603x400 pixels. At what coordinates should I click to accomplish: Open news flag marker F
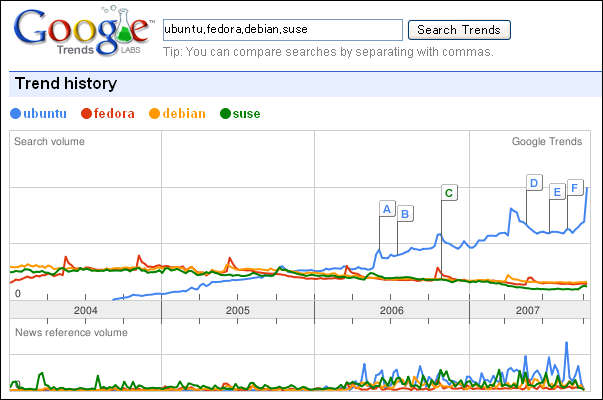click(575, 188)
